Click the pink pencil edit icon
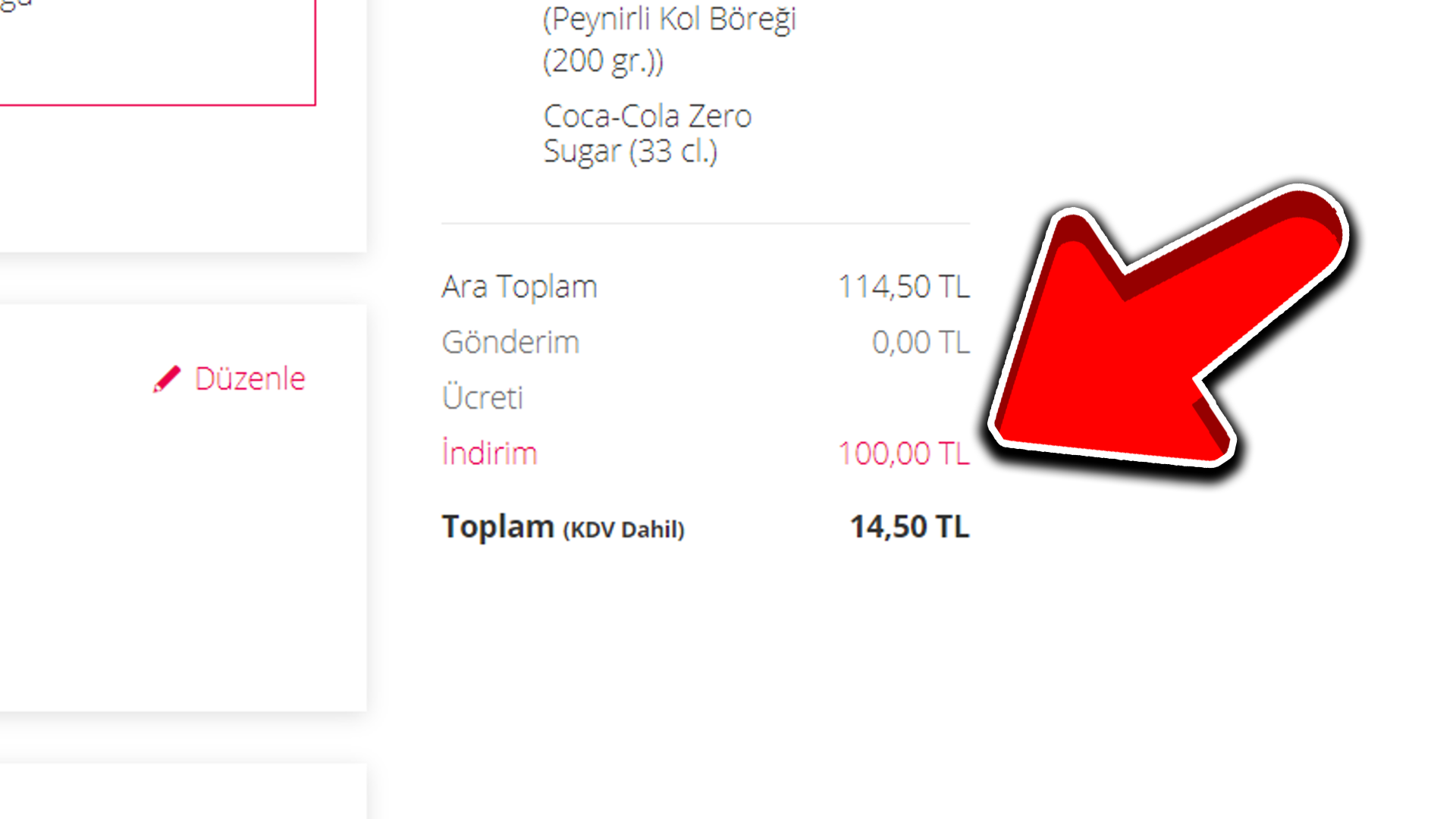Image resolution: width=1456 pixels, height=819 pixels. [x=167, y=379]
